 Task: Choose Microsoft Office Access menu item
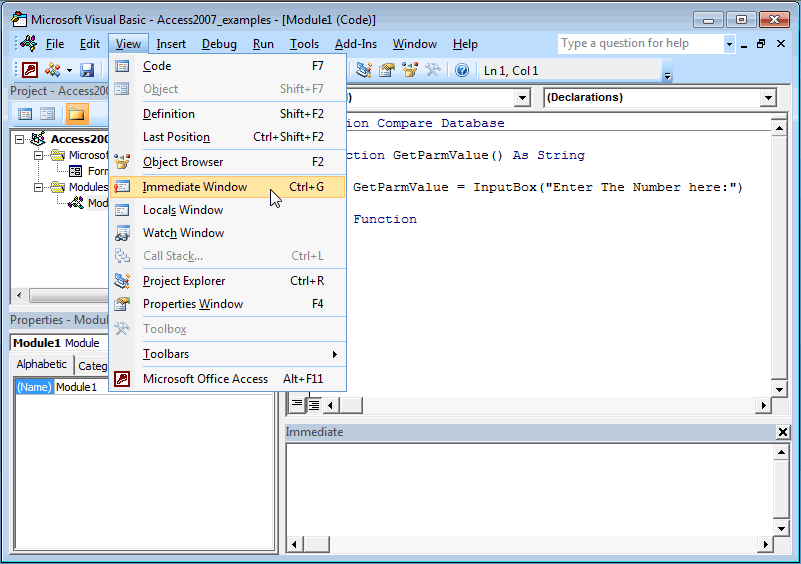228,379
